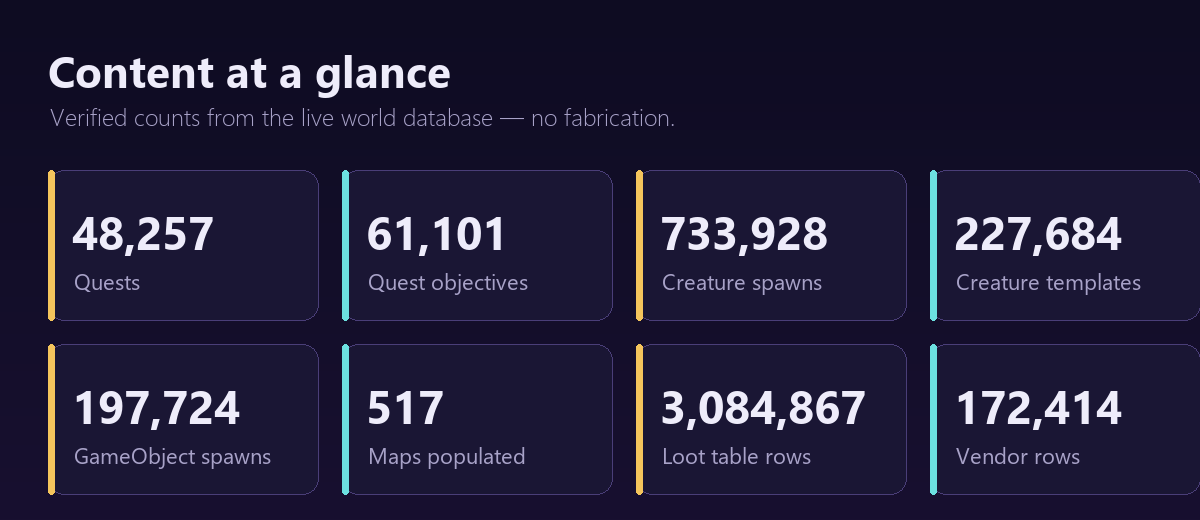Image resolution: width=1200 pixels, height=520 pixels.
Task: Click the 48,257 quests count
Action: [143, 235]
